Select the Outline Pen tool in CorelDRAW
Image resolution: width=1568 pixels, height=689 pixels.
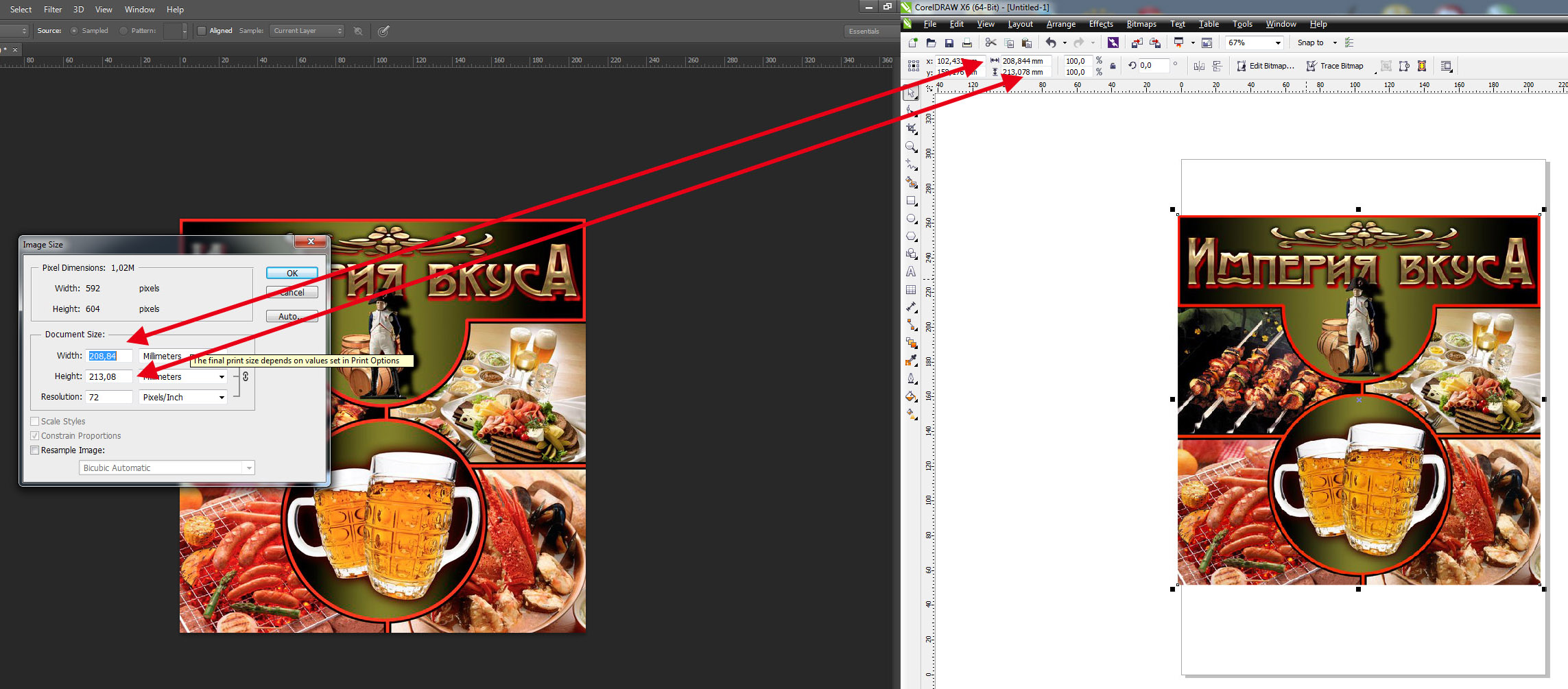911,378
